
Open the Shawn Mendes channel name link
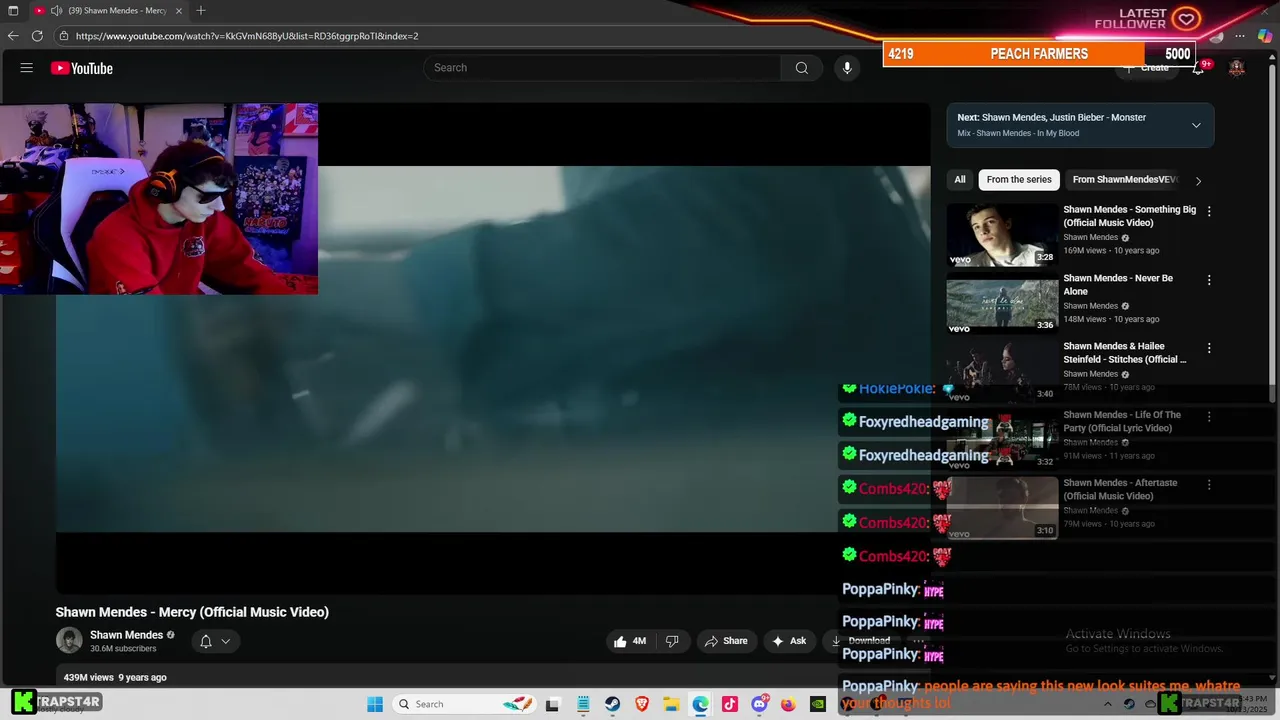[126, 635]
